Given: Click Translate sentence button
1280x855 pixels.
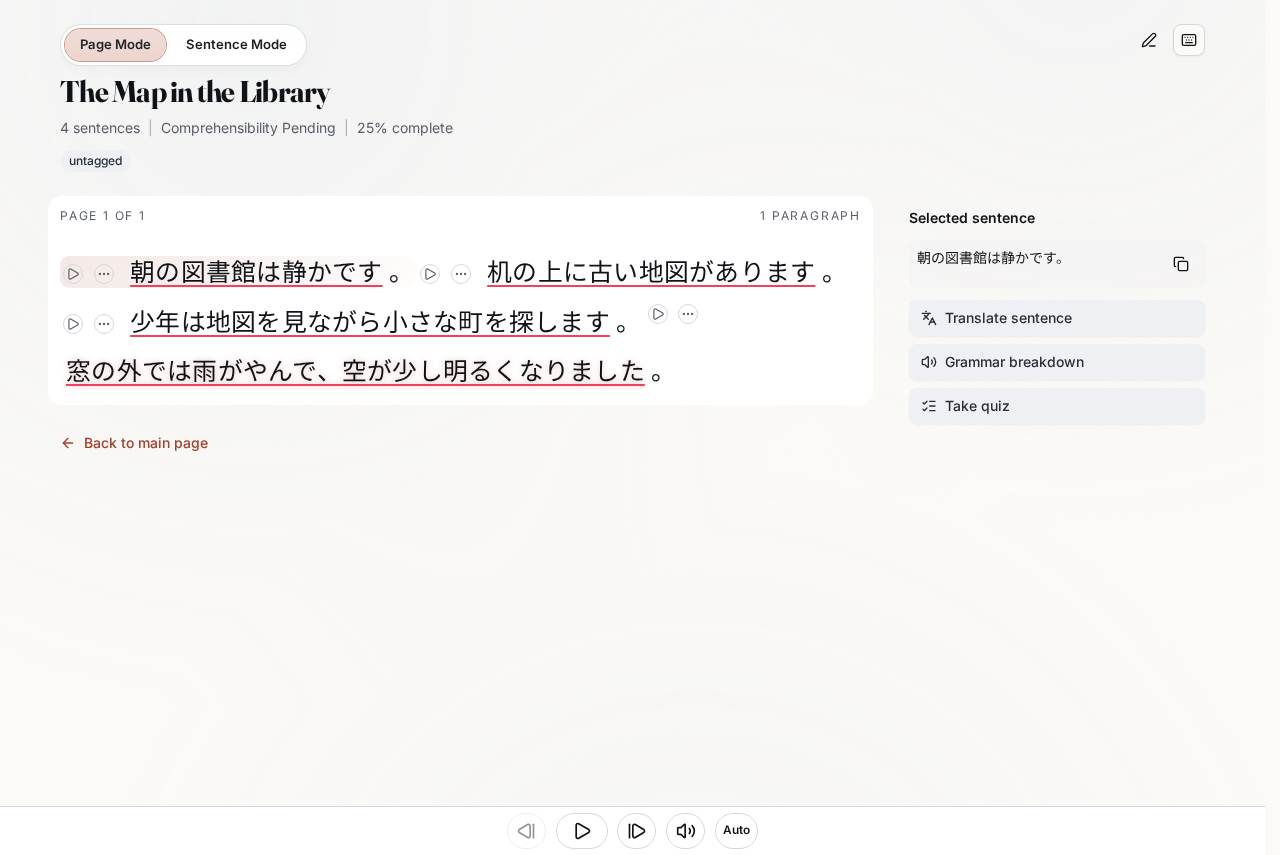Looking at the screenshot, I should (1057, 318).
